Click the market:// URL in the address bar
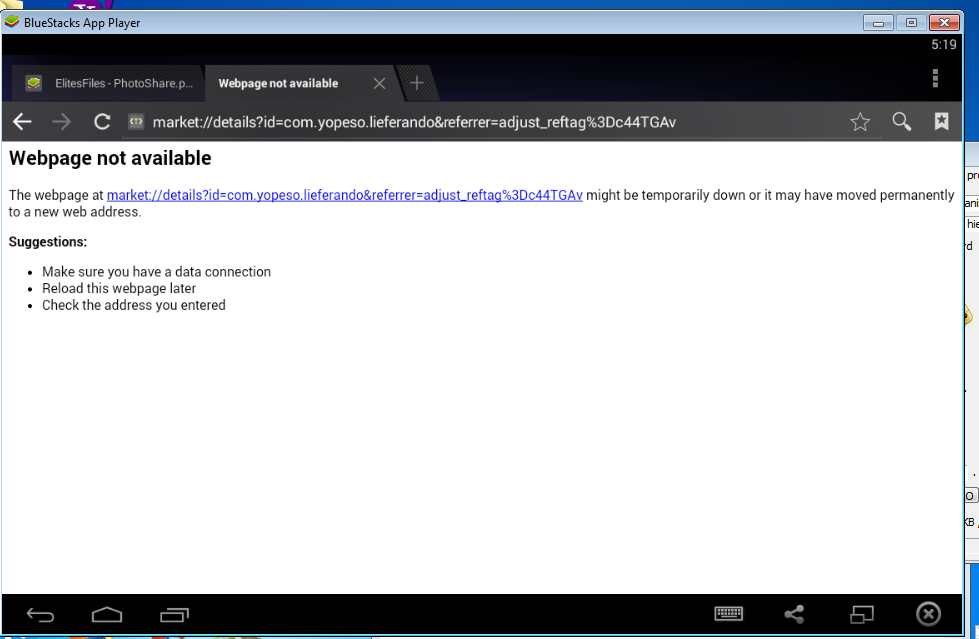 click(x=414, y=122)
